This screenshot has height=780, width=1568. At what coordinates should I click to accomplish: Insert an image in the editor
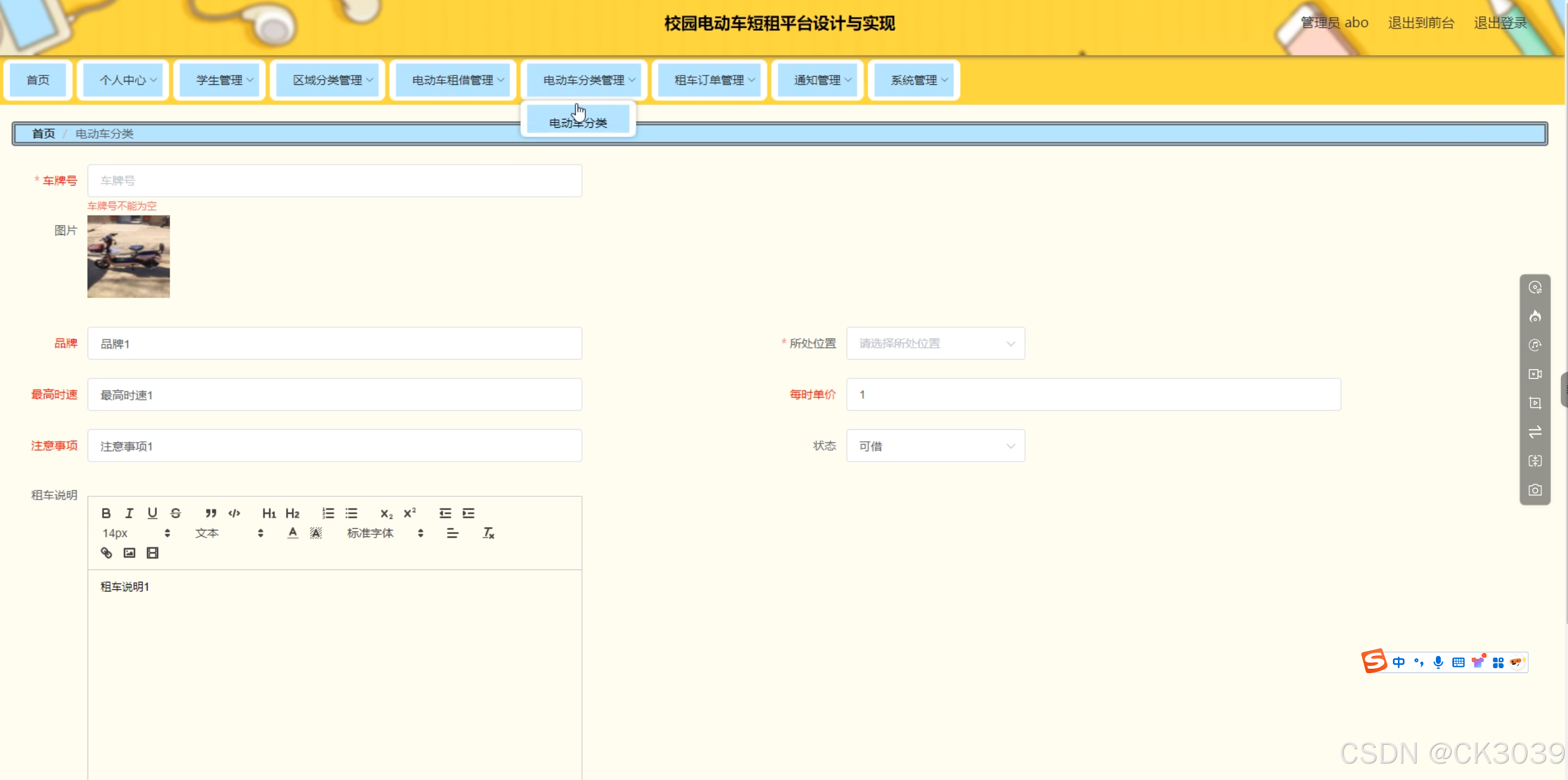click(x=129, y=553)
